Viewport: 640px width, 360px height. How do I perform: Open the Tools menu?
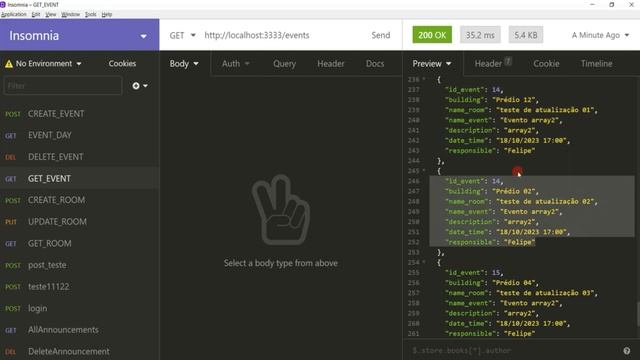click(91, 14)
